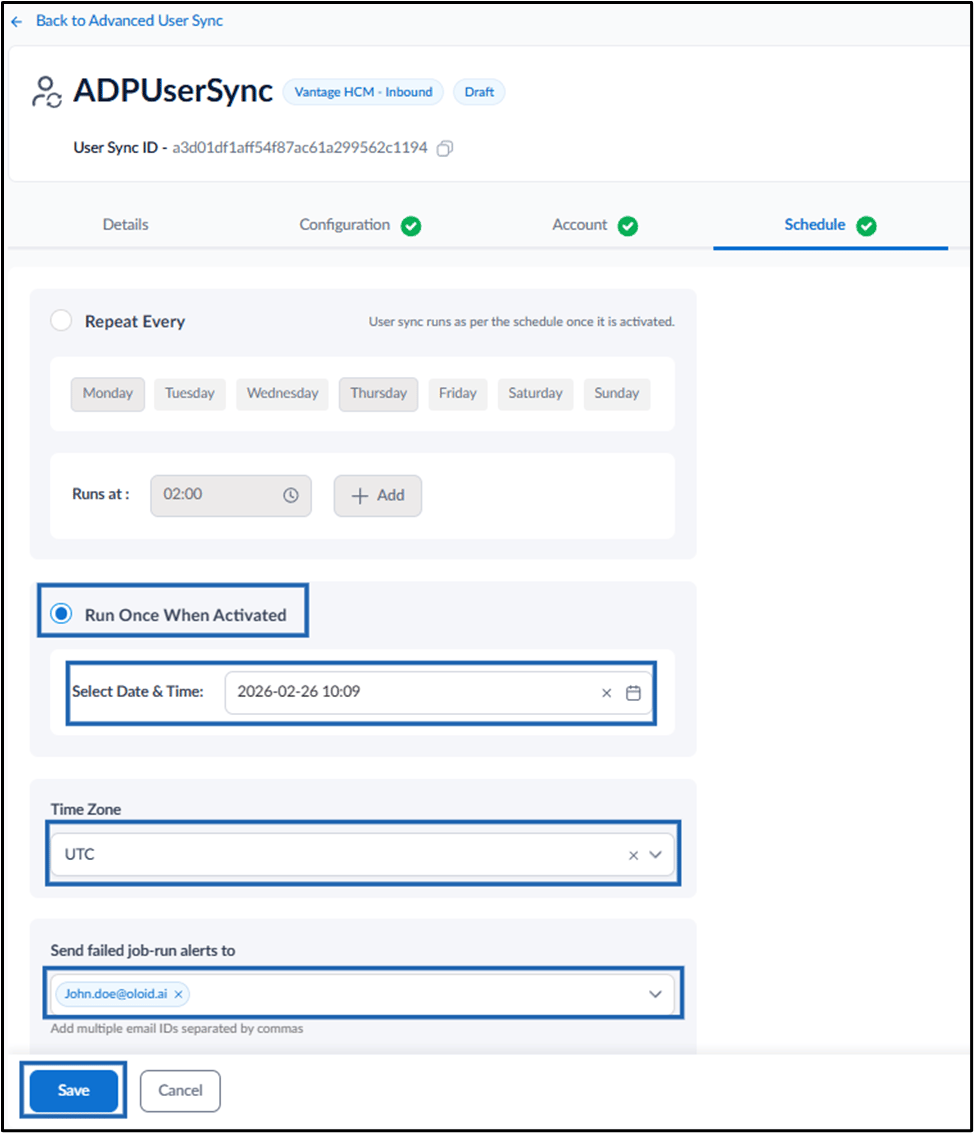Screen dimensions: 974x1133
Task: Toggle Sunday in the repeat days
Action: [x=617, y=394]
